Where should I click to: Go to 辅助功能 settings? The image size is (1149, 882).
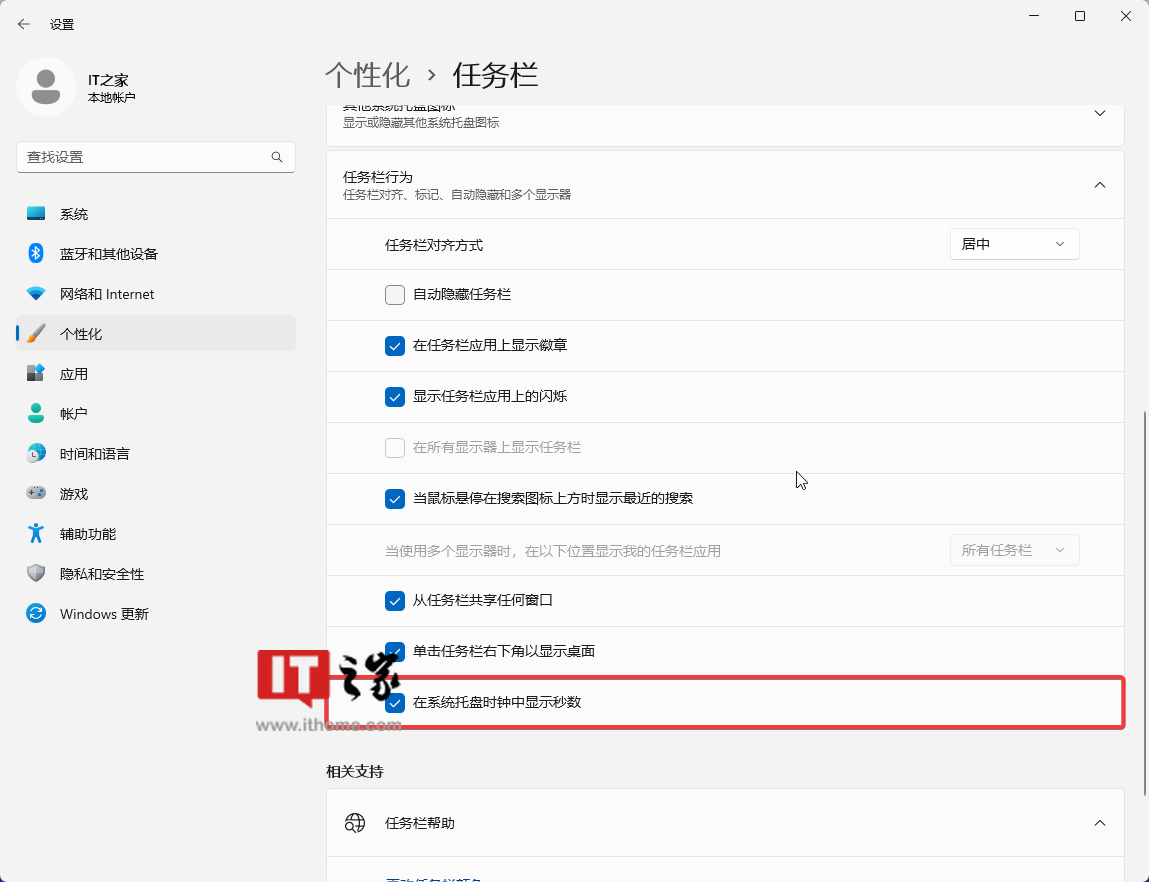155,533
